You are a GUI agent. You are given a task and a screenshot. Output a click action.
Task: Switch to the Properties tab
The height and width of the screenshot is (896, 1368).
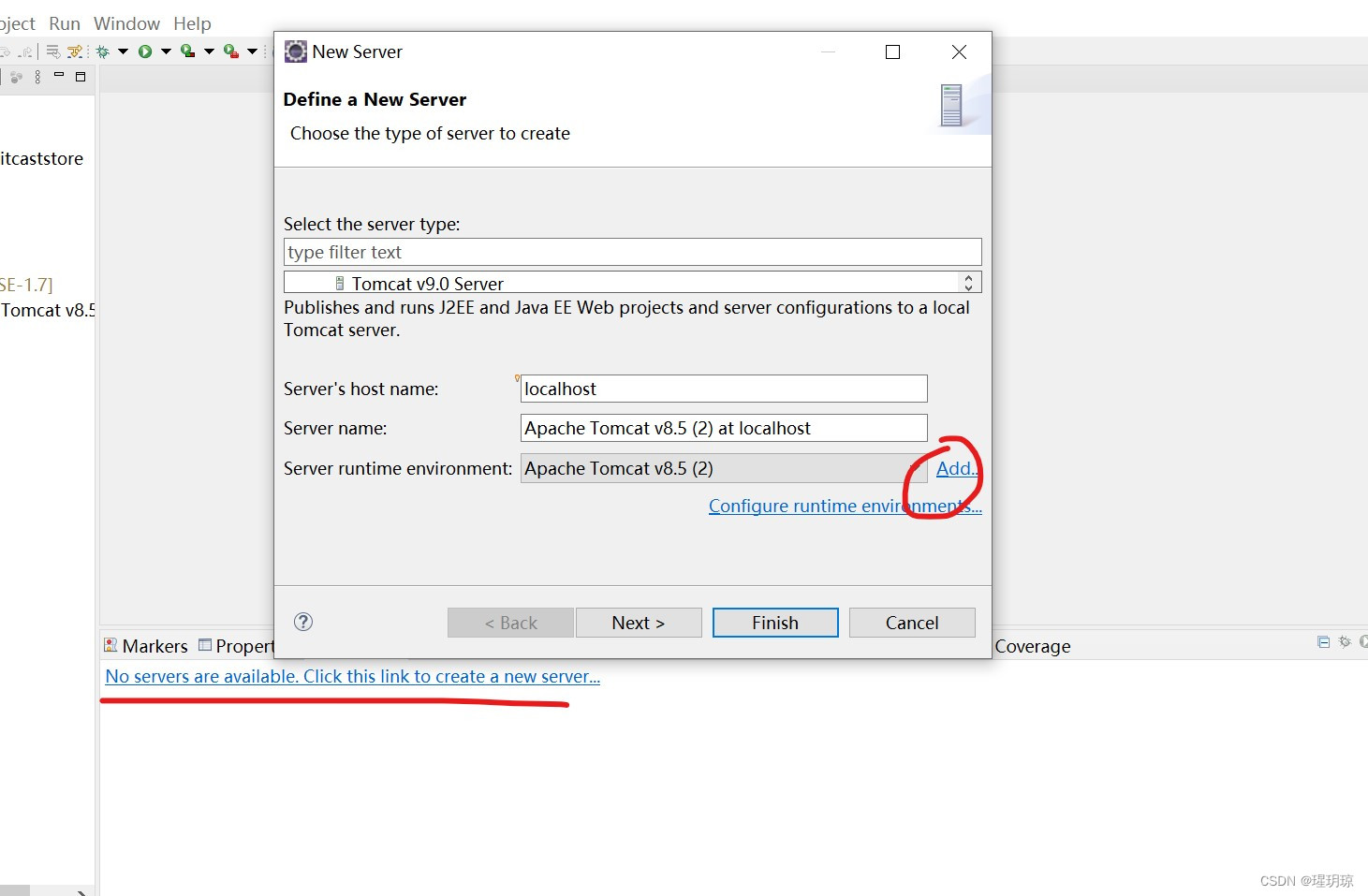pyautogui.click(x=236, y=646)
